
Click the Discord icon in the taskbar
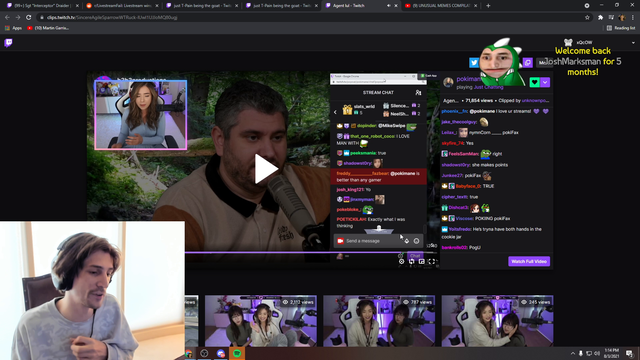[221, 353]
